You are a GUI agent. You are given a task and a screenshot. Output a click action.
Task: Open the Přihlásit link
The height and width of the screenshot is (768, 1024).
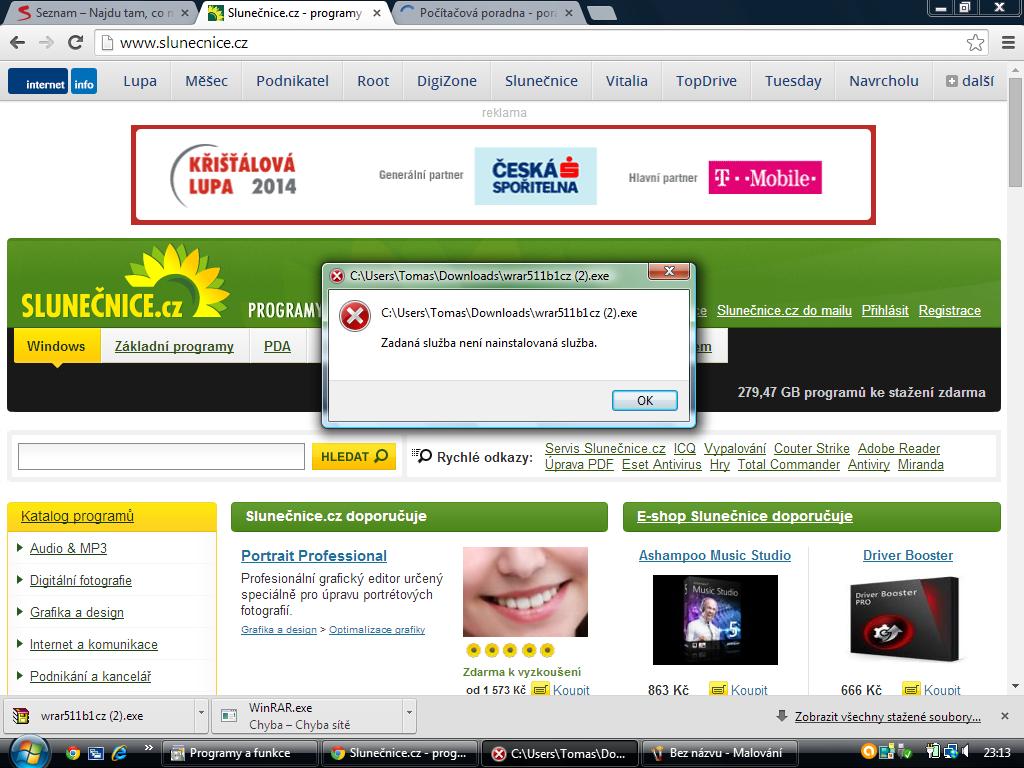click(885, 311)
